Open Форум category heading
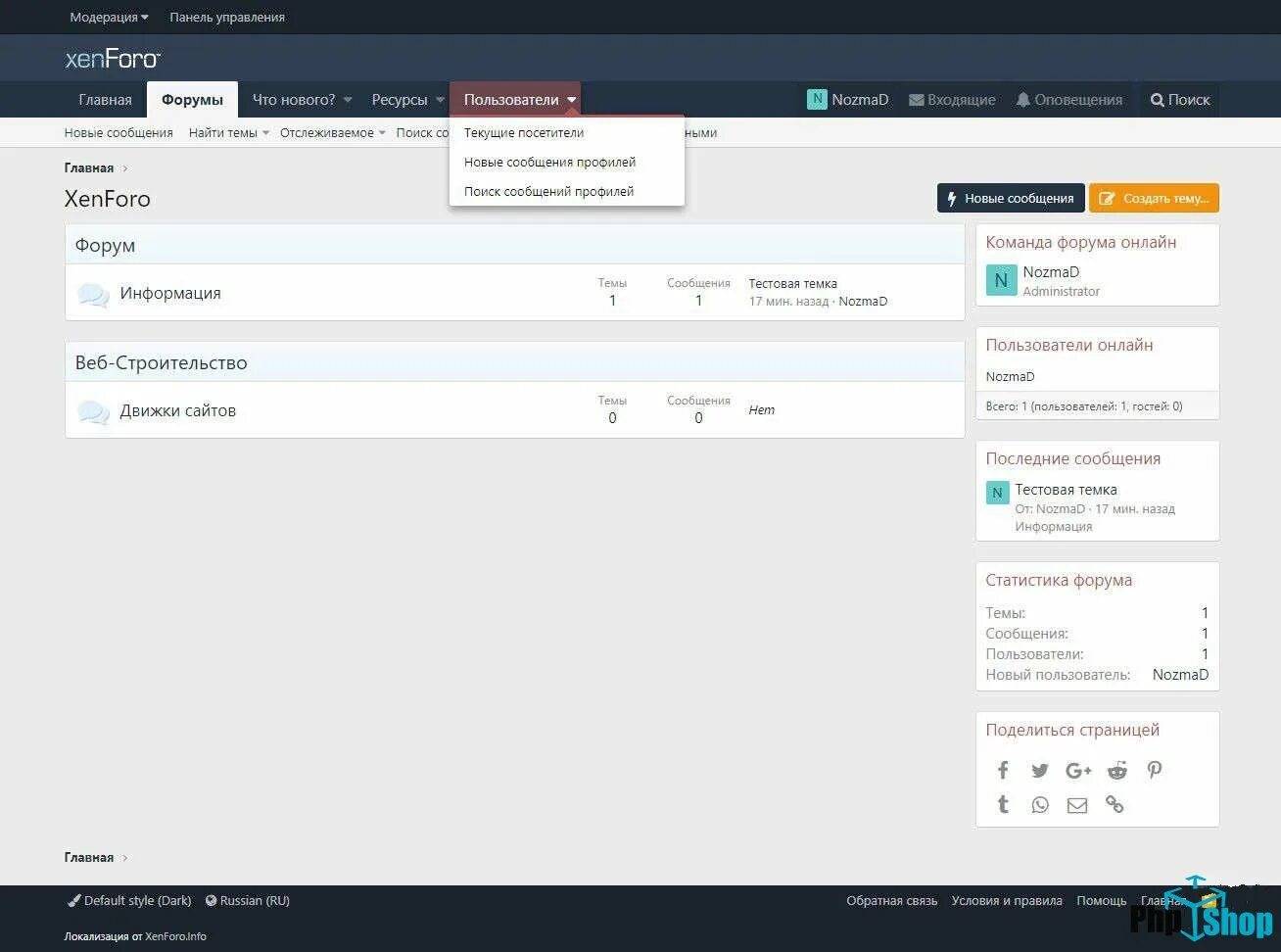The image size is (1281, 952). click(x=105, y=245)
